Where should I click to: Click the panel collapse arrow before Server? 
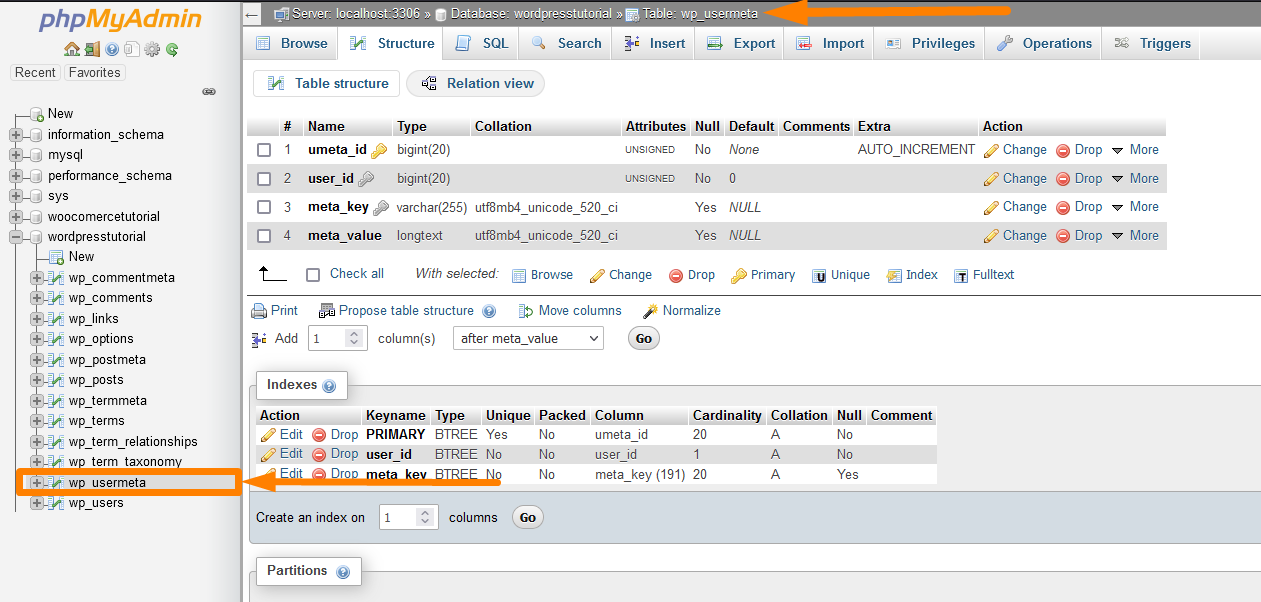[x=252, y=14]
